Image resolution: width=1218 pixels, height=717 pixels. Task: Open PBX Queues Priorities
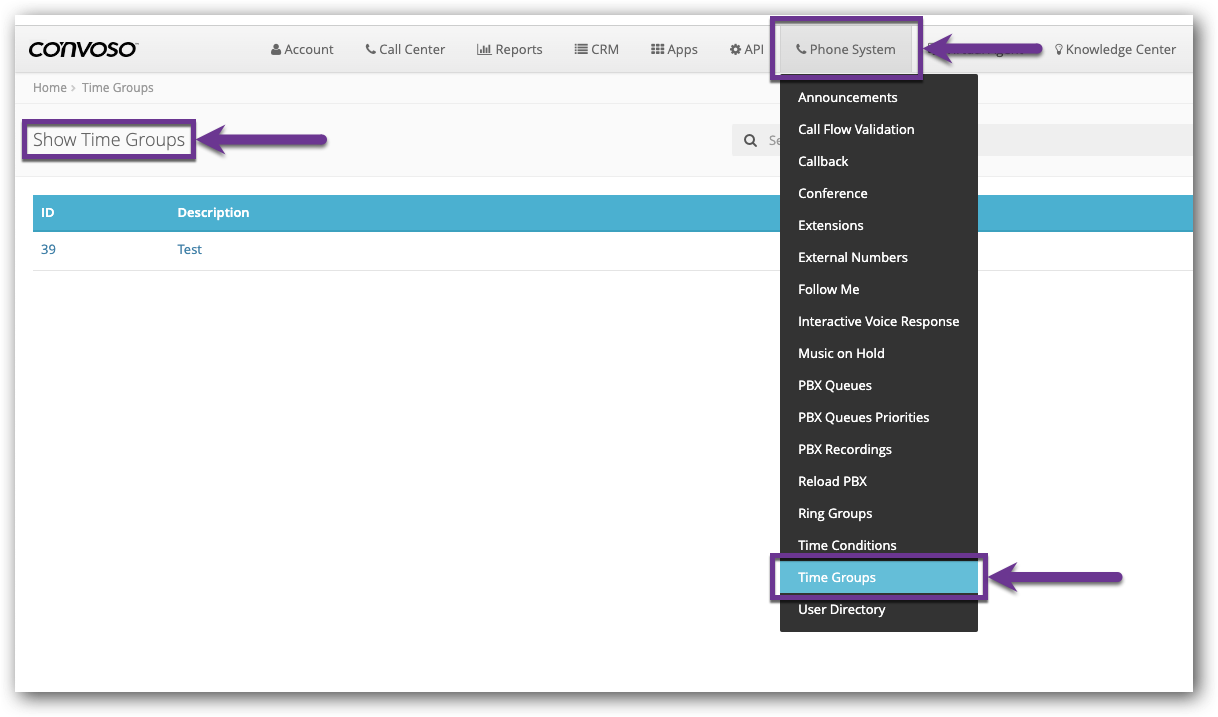[878, 417]
